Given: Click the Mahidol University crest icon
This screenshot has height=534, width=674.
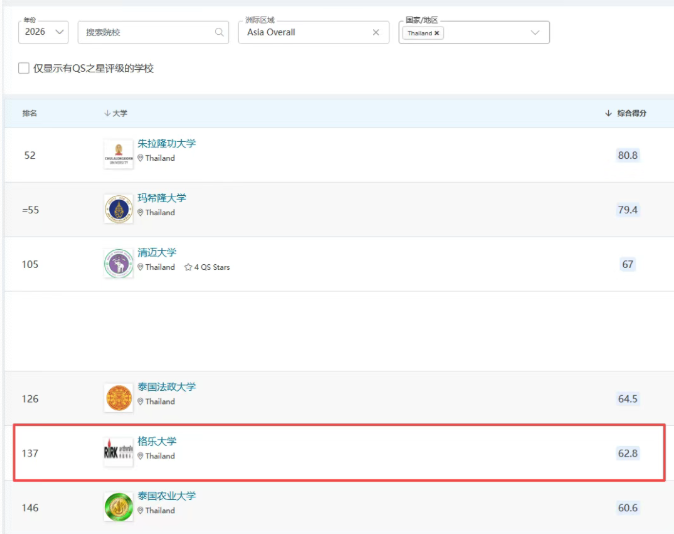Looking at the screenshot, I should 118,209.
